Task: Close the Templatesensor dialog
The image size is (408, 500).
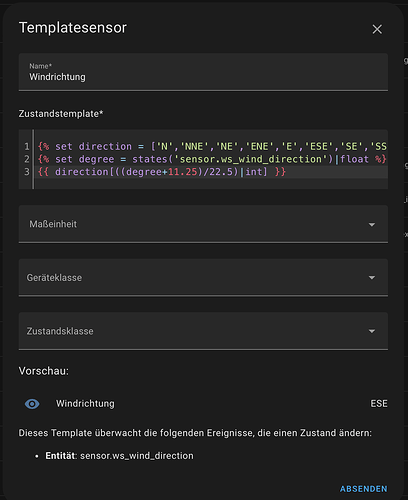Action: coord(377,29)
